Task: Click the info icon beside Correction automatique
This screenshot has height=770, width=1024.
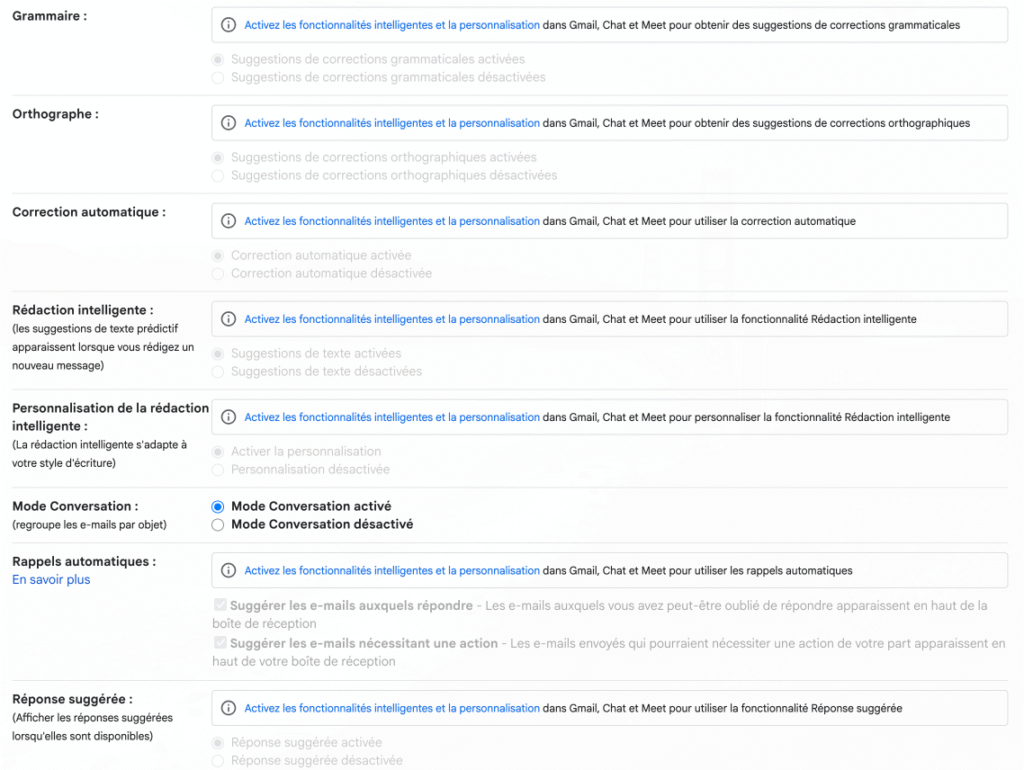Action: (x=228, y=221)
